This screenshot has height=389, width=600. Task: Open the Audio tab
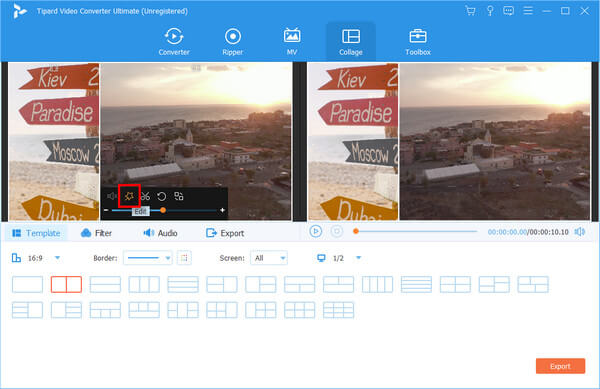point(160,233)
